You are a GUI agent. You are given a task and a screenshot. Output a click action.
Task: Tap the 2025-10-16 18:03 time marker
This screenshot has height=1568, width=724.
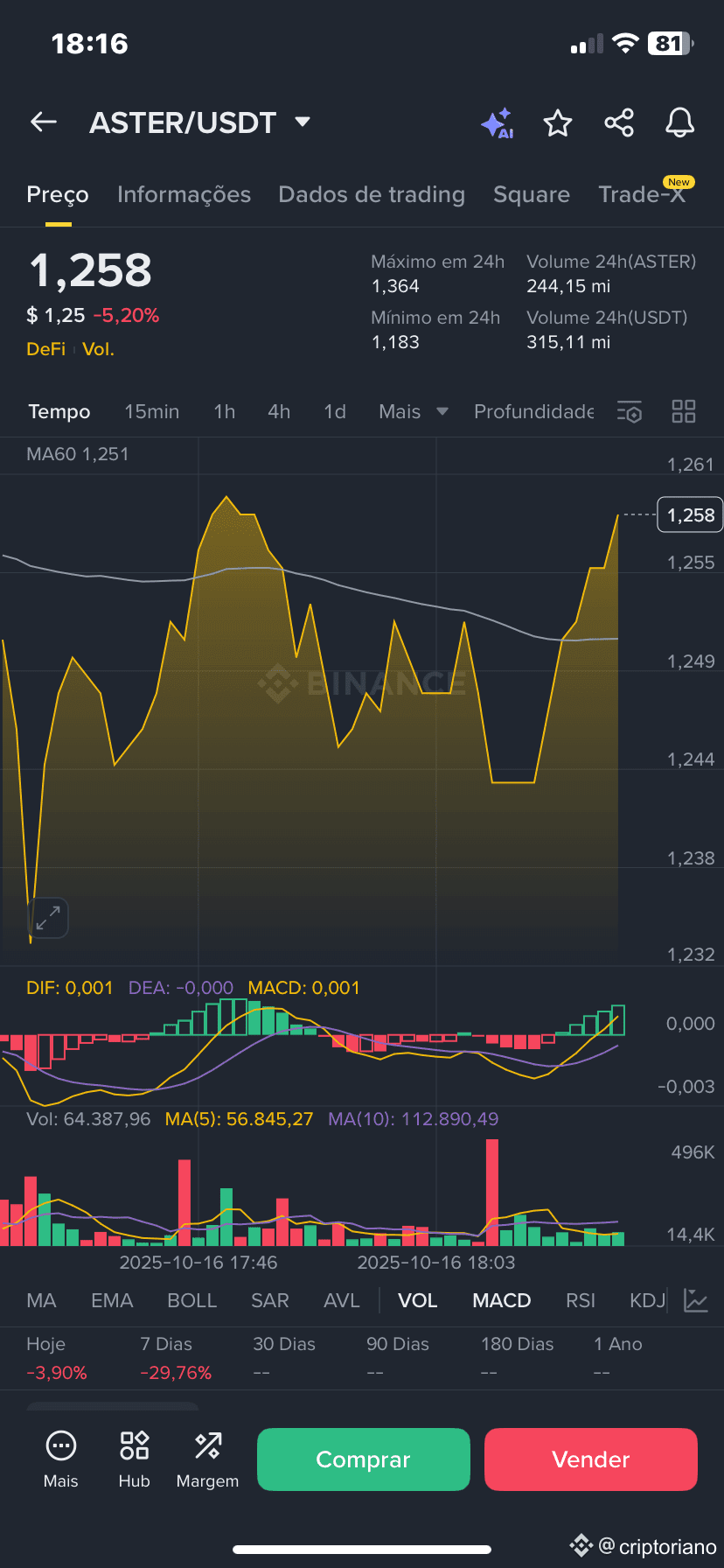[436, 1263]
